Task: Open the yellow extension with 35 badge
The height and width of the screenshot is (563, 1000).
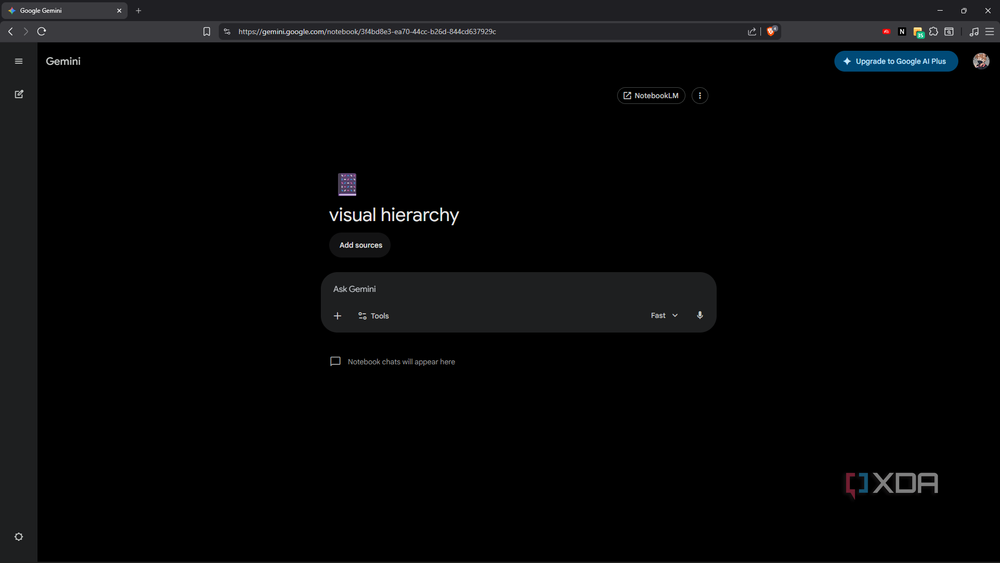Action: (918, 32)
